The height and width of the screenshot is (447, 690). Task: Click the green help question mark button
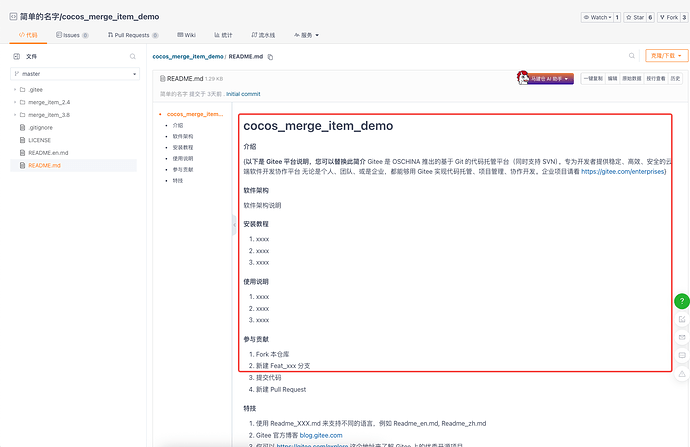682,301
